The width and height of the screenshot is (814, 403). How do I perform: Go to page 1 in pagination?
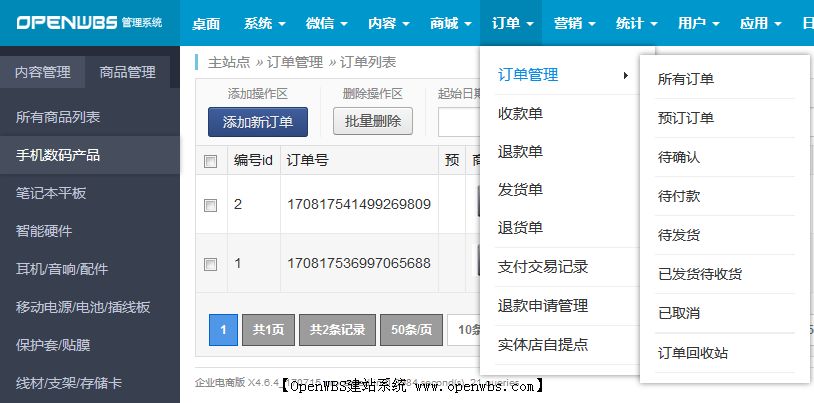click(223, 330)
